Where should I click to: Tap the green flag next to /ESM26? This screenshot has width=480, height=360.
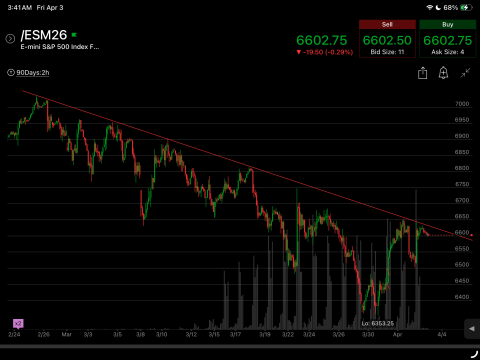[x=74, y=34]
